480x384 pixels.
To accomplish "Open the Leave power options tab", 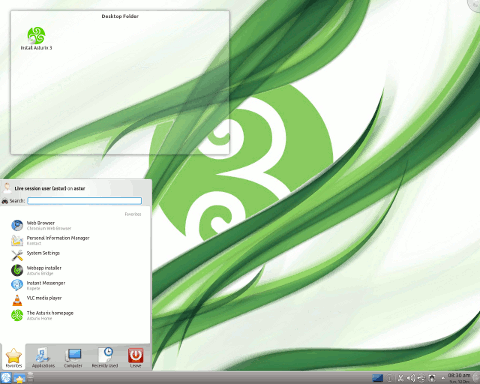I will [135, 358].
